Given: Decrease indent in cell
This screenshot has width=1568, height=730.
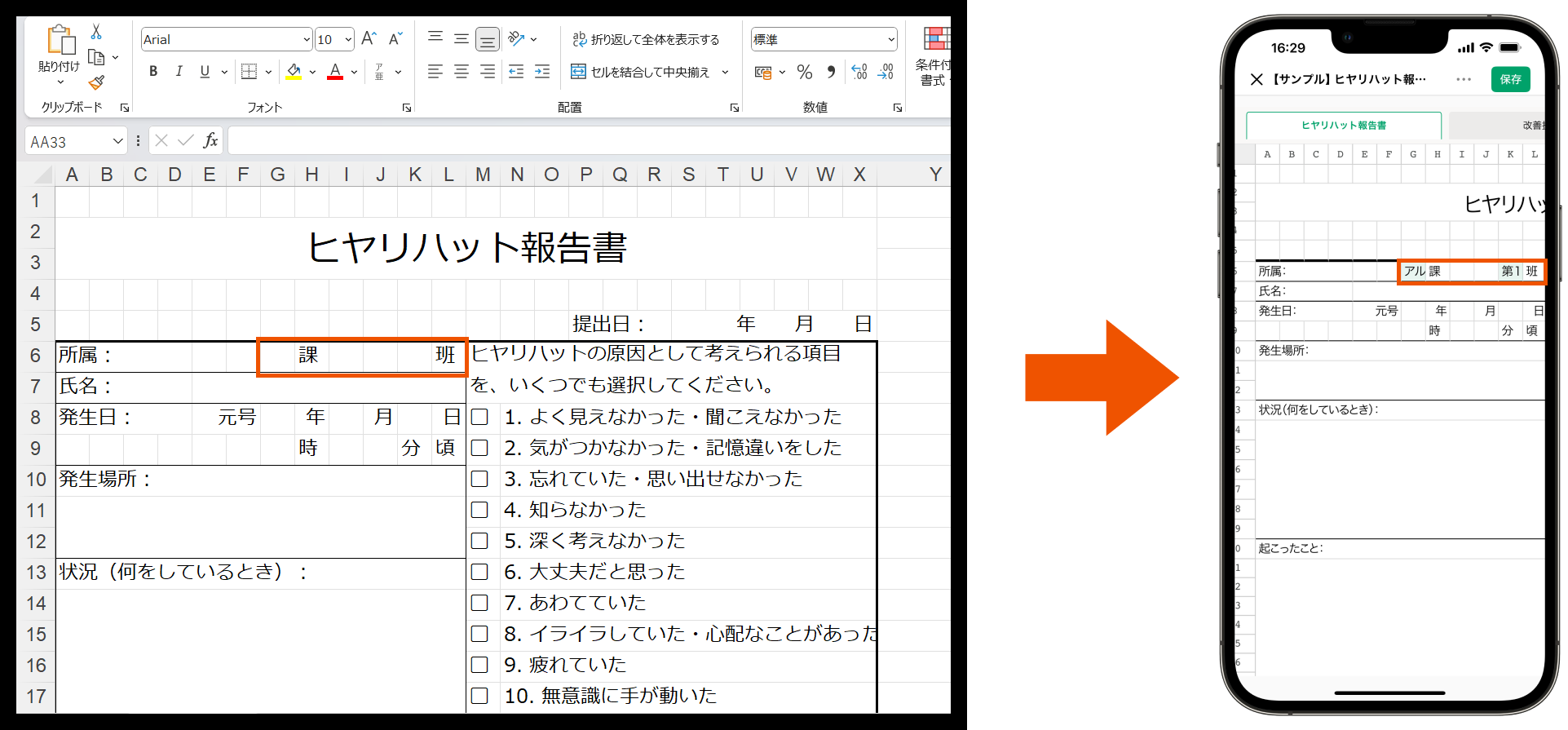Looking at the screenshot, I should 516,72.
